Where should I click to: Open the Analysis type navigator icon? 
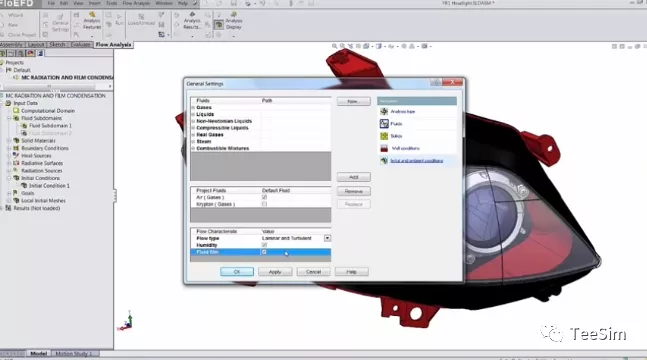384,111
